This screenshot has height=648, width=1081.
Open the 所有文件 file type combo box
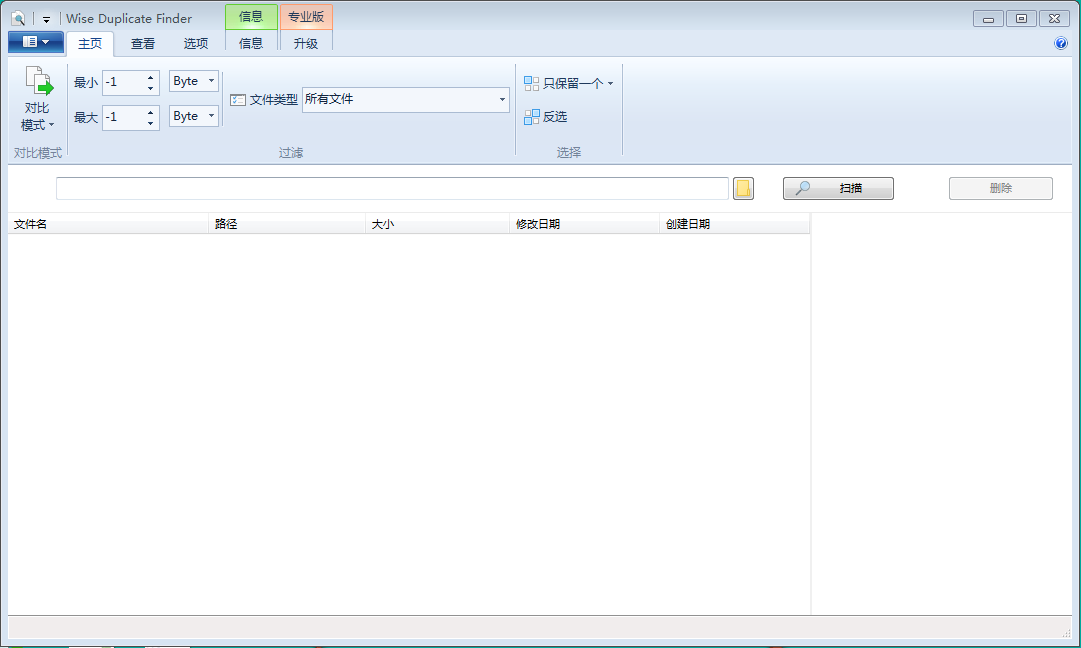(502, 100)
